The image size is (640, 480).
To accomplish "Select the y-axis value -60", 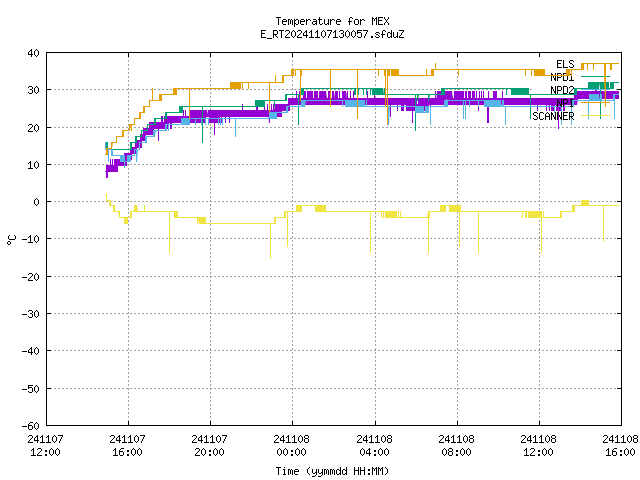I will [31, 426].
